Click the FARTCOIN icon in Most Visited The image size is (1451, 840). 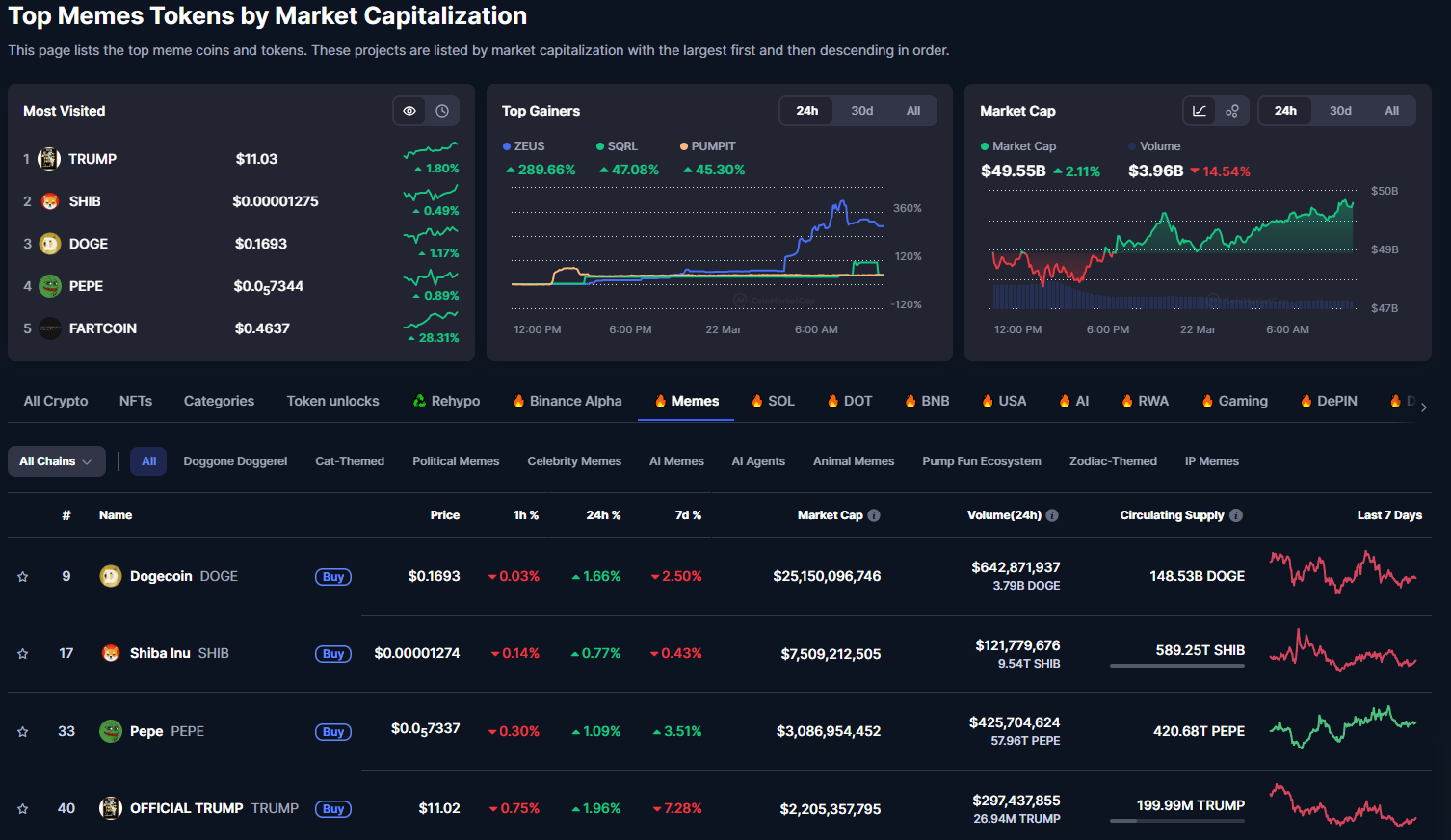[x=50, y=328]
